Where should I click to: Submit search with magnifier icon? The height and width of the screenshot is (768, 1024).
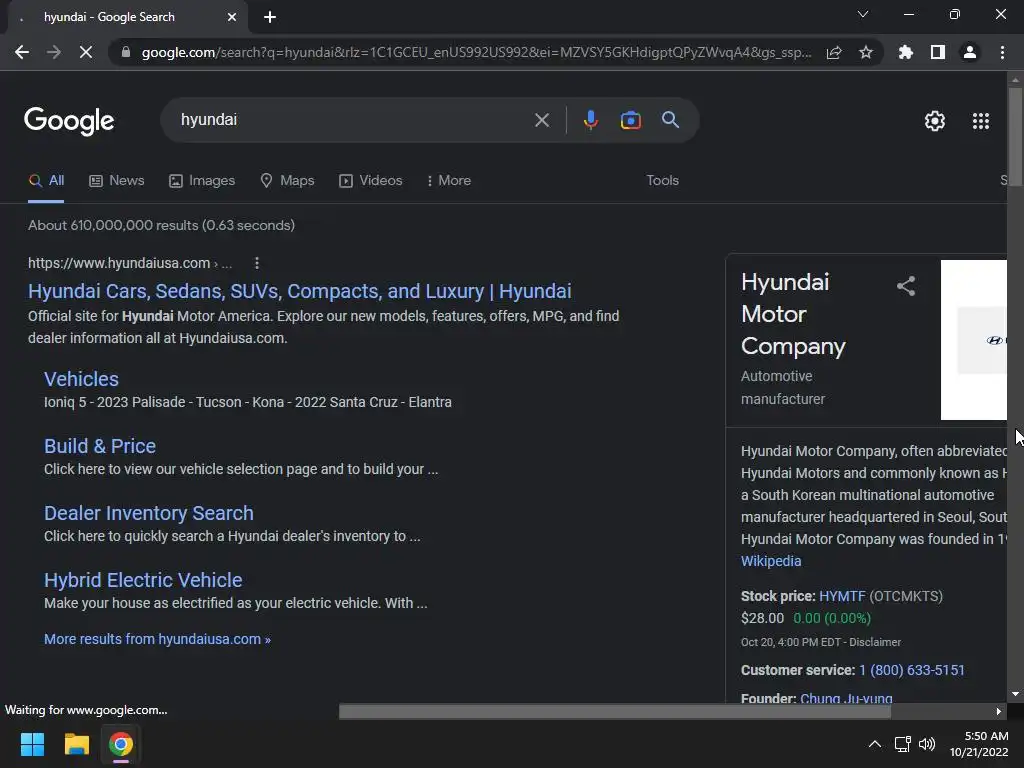670,120
